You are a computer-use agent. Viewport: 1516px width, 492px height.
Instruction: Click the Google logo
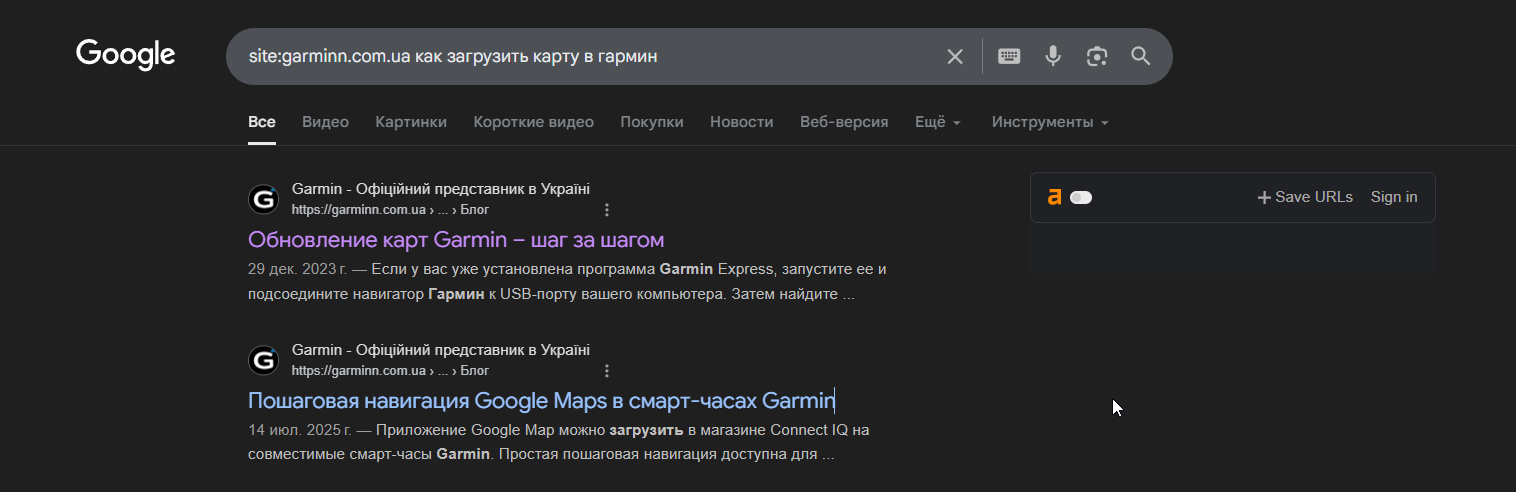point(126,55)
